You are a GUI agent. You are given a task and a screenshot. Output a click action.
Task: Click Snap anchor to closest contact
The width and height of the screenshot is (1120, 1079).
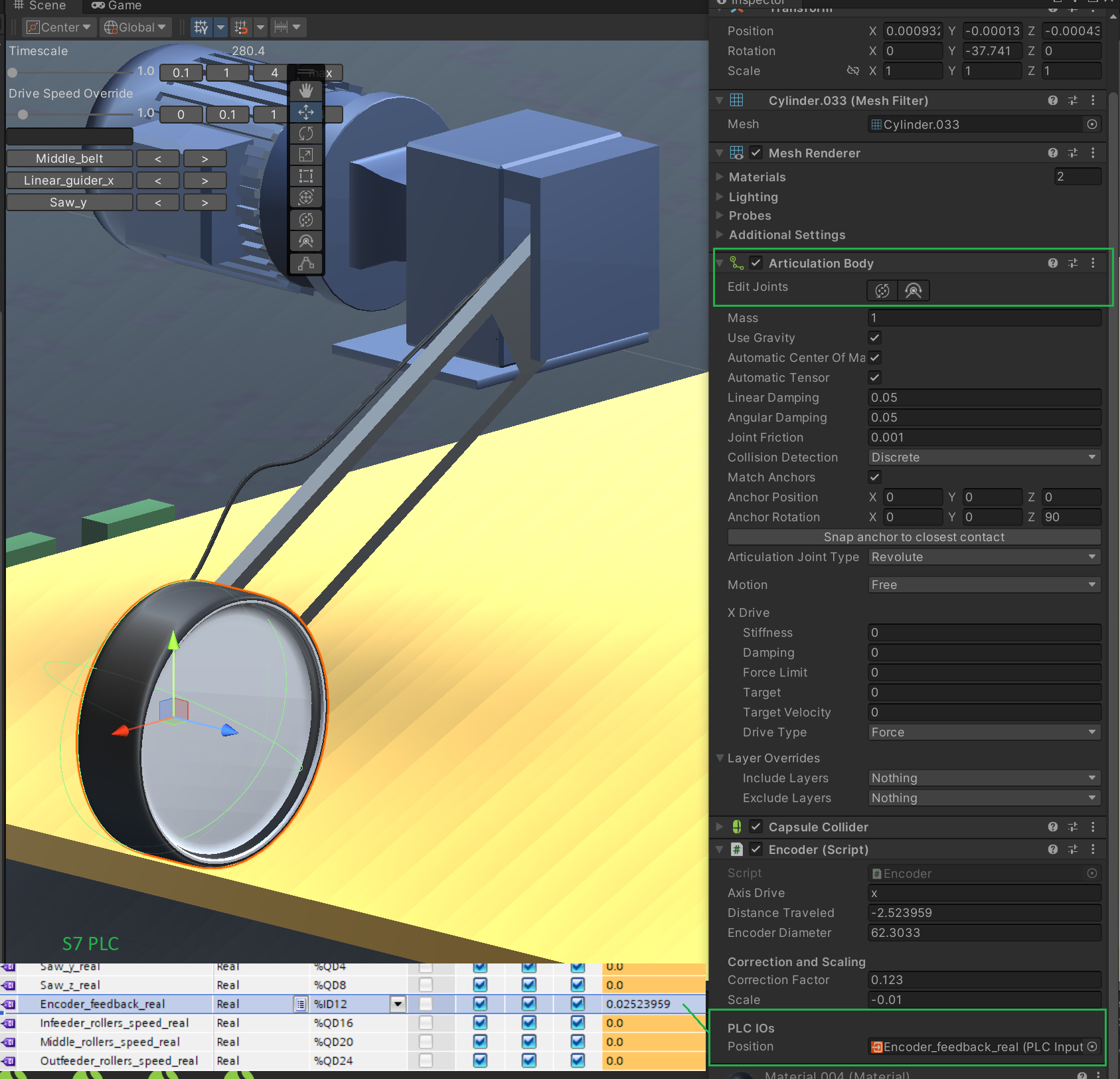914,537
